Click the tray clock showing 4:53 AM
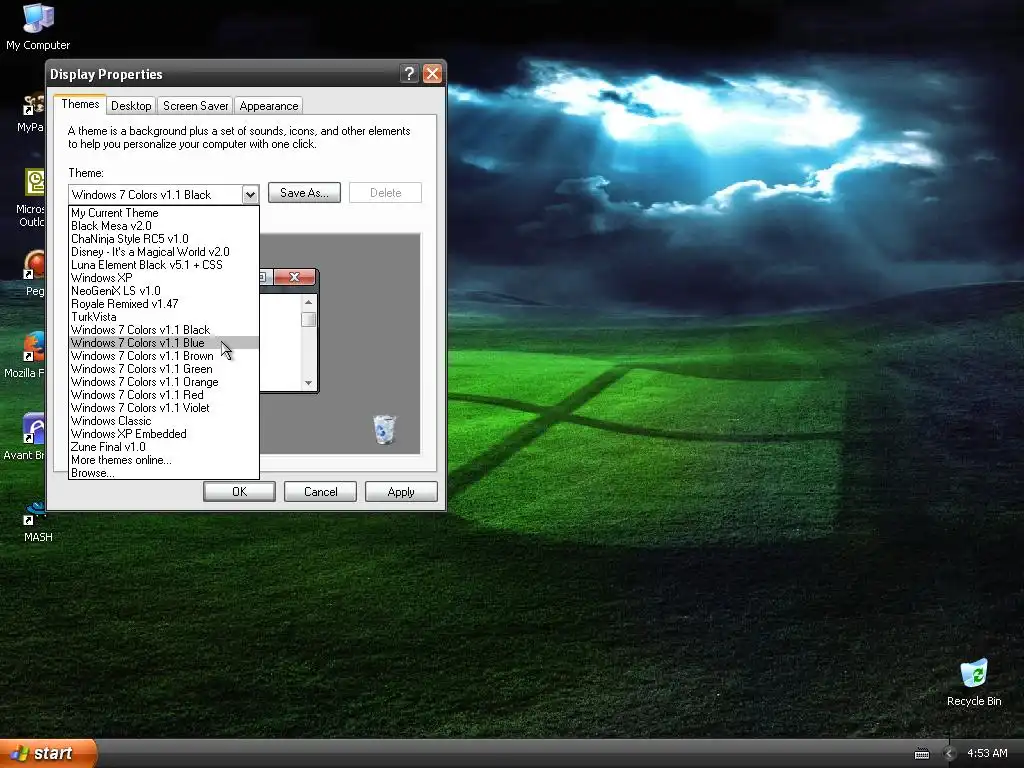 987,754
